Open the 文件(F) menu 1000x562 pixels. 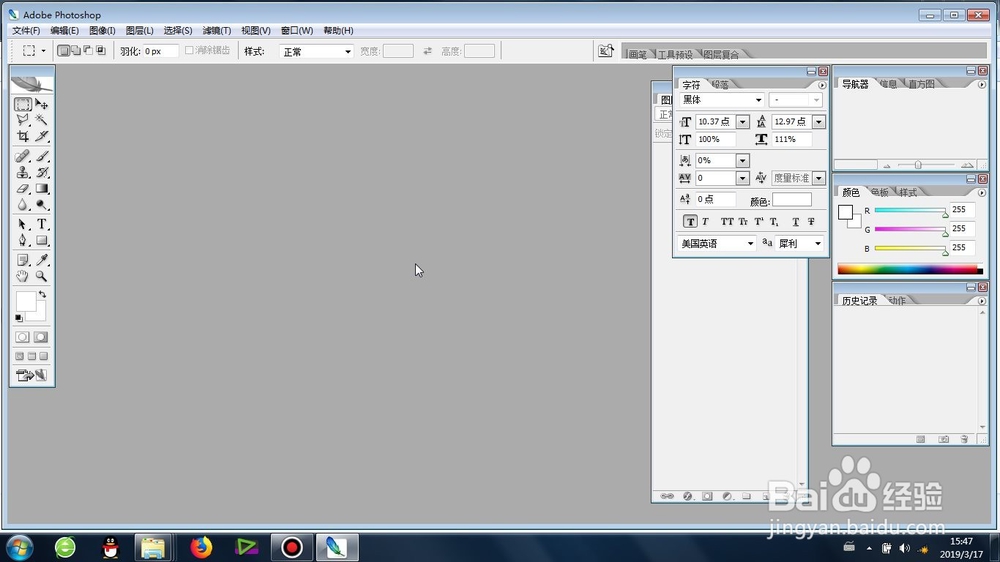coord(26,31)
